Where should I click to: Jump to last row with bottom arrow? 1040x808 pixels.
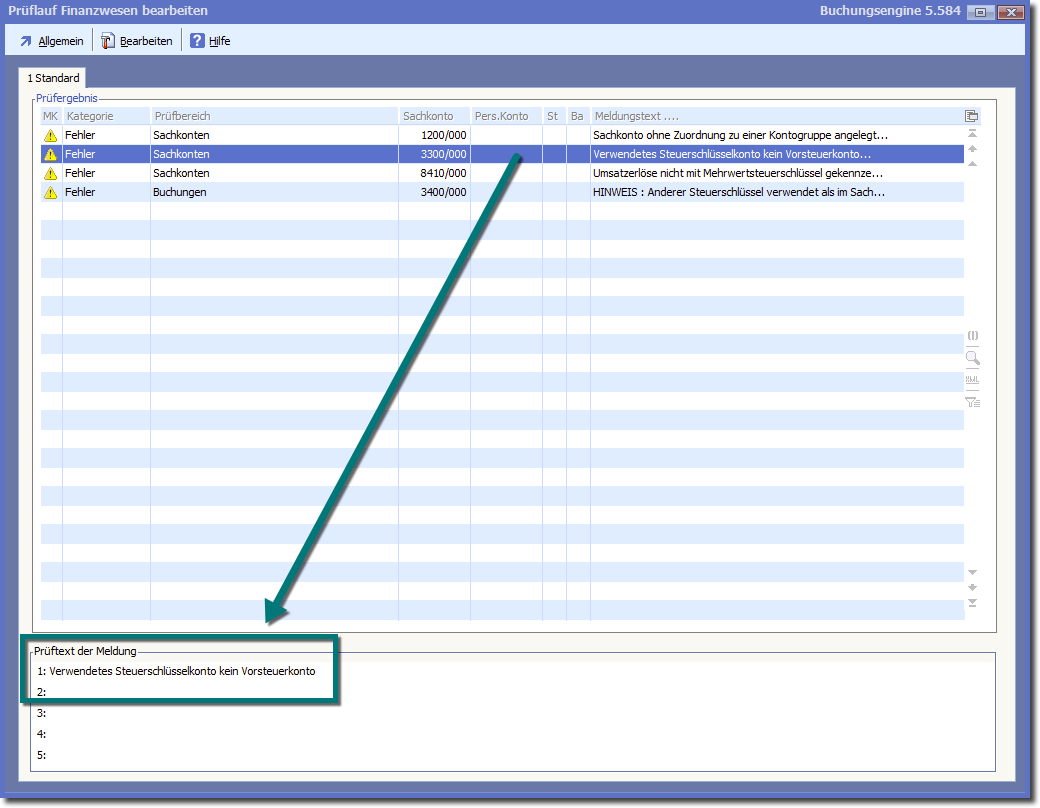pos(972,603)
